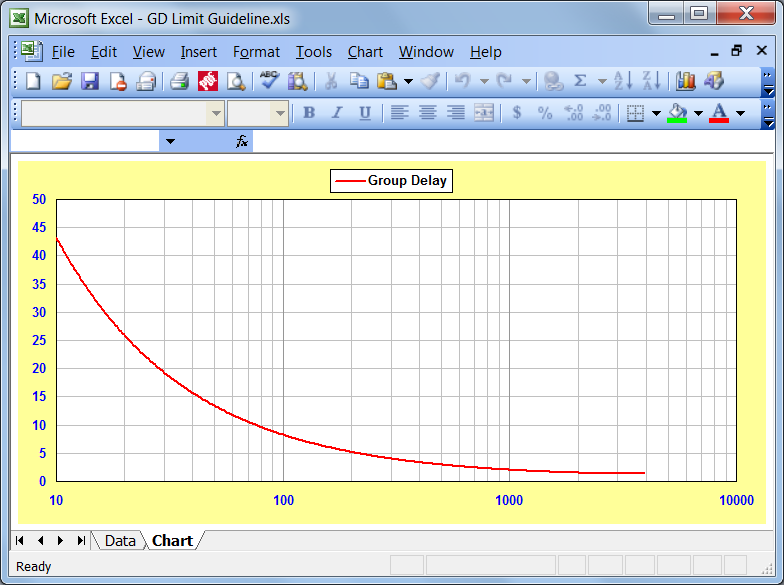
Task: Click the Redo arrow icon
Action: [504, 81]
